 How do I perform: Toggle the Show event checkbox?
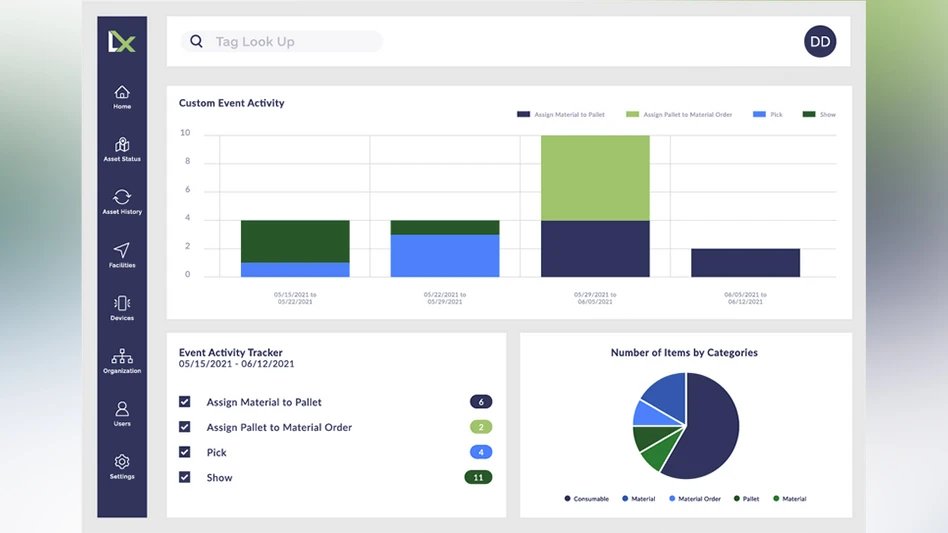pos(185,478)
